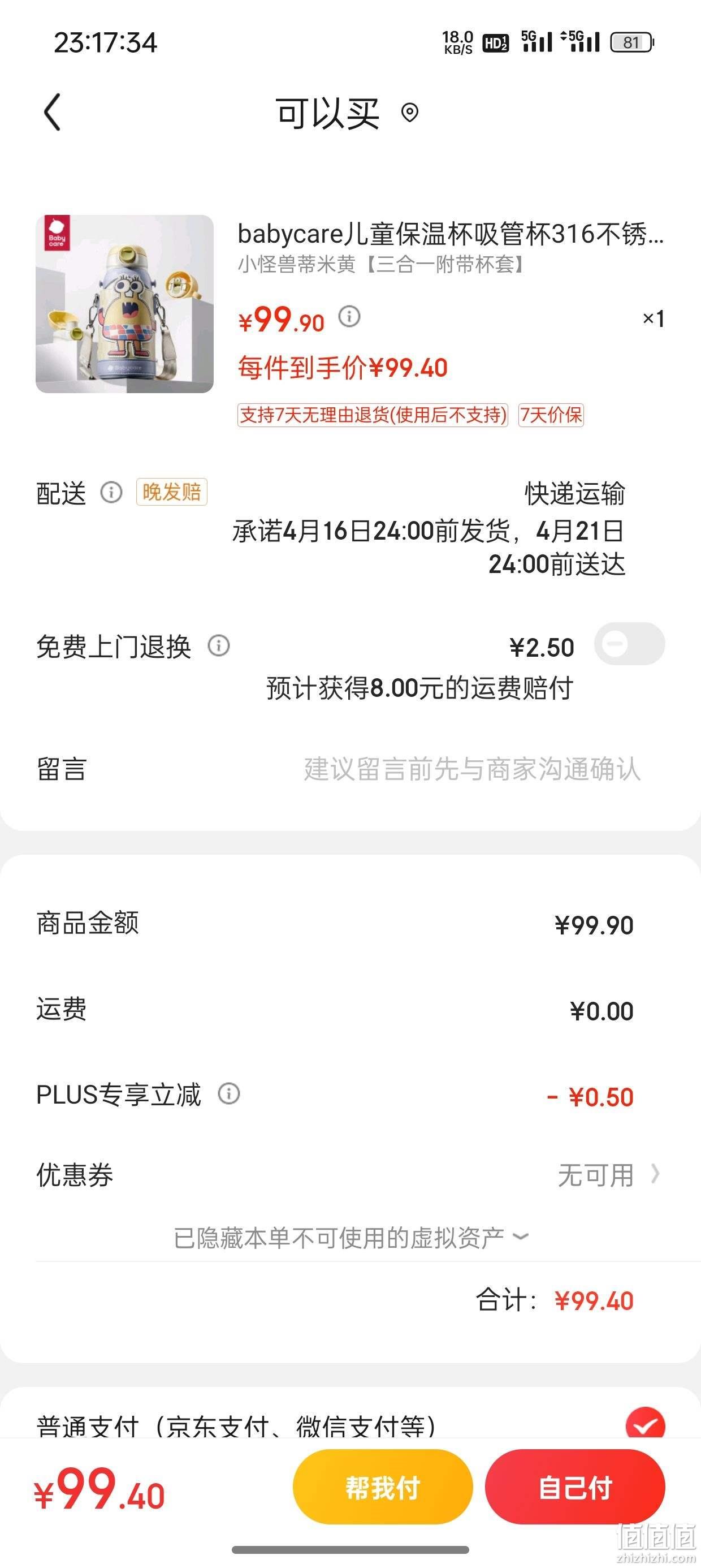Tap the 晚发赔 badge
Image resolution: width=701 pixels, height=1568 pixels.
point(172,492)
